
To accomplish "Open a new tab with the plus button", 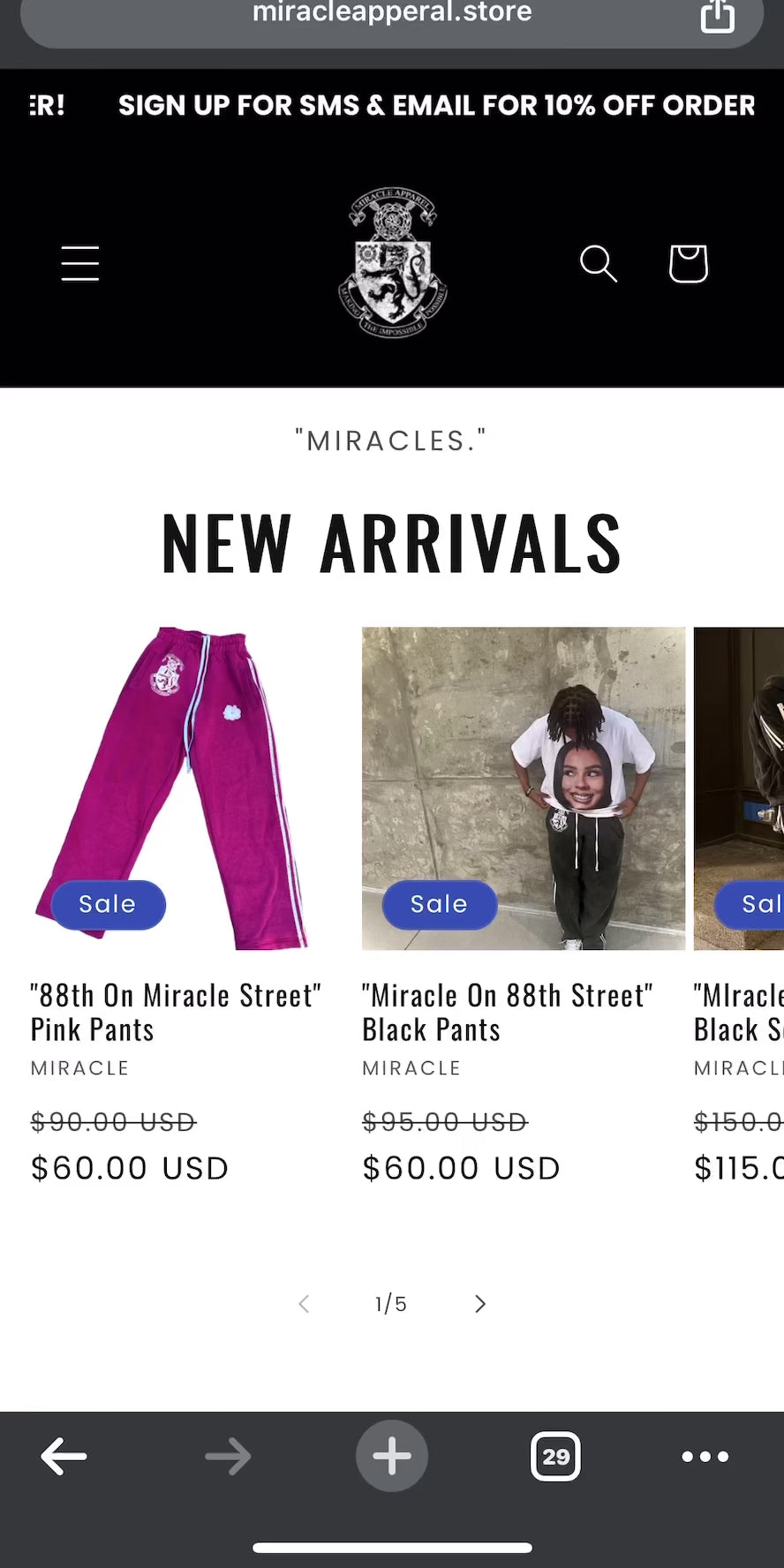I will [392, 1456].
